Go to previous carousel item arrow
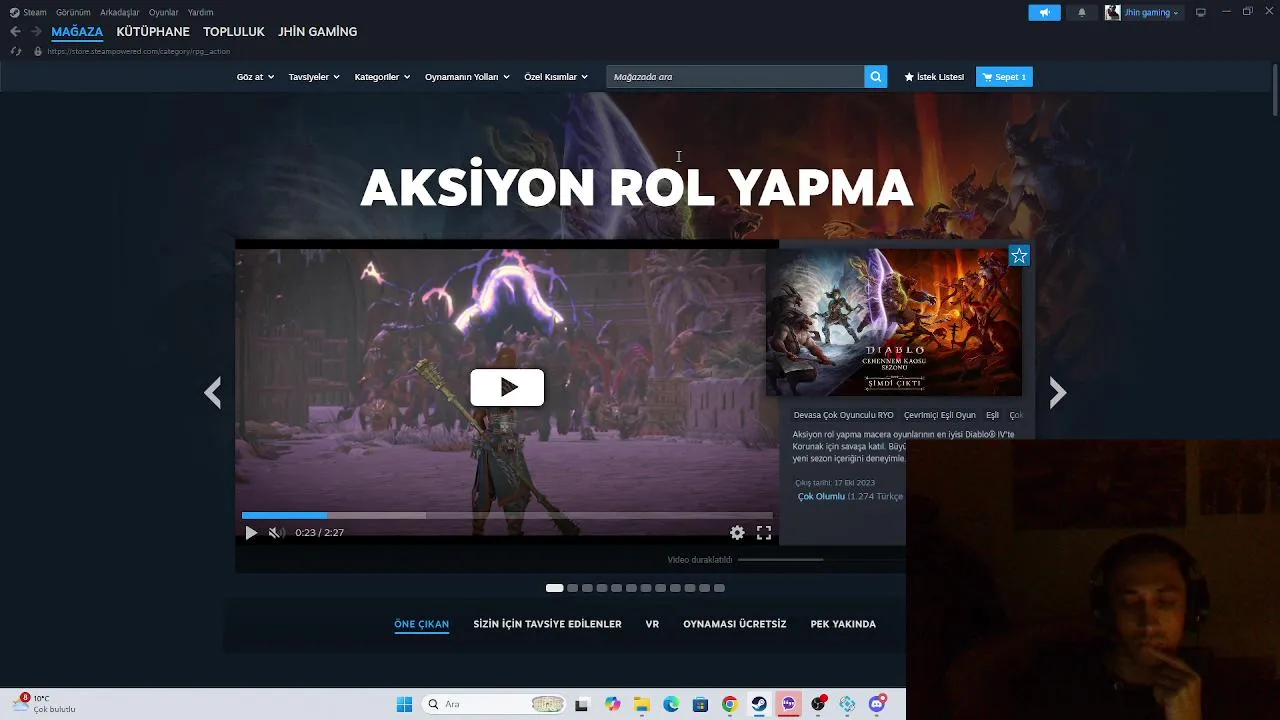The image size is (1280, 720). coord(212,392)
